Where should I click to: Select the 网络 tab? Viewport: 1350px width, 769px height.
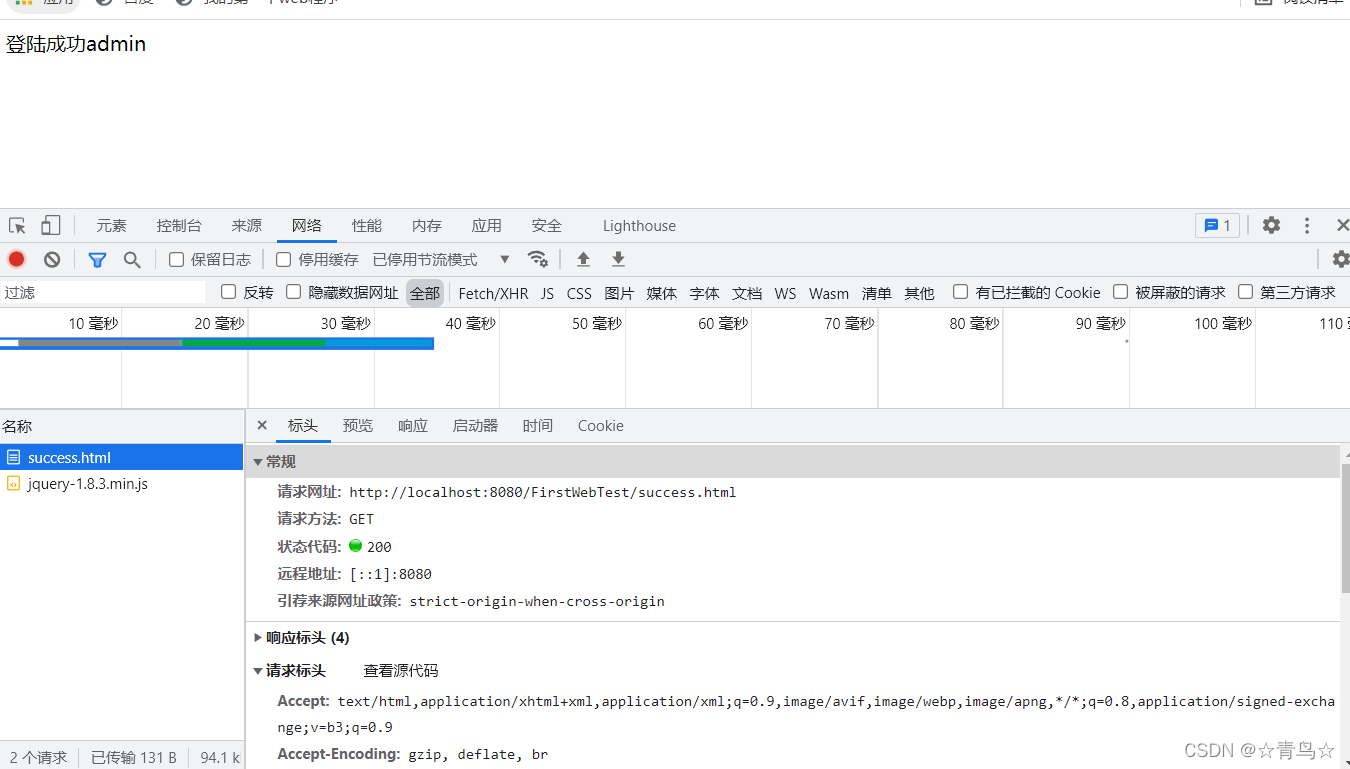pos(307,225)
